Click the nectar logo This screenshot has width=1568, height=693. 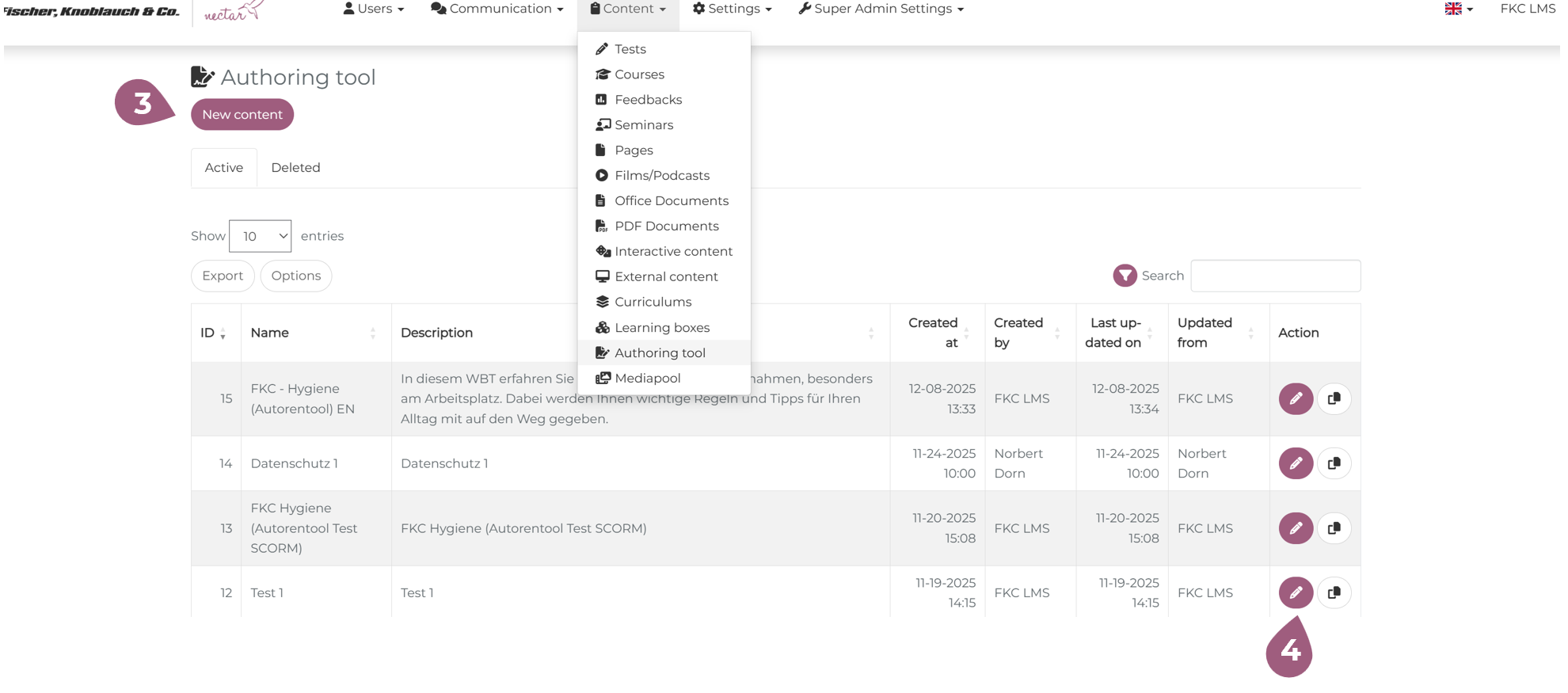pos(233,11)
